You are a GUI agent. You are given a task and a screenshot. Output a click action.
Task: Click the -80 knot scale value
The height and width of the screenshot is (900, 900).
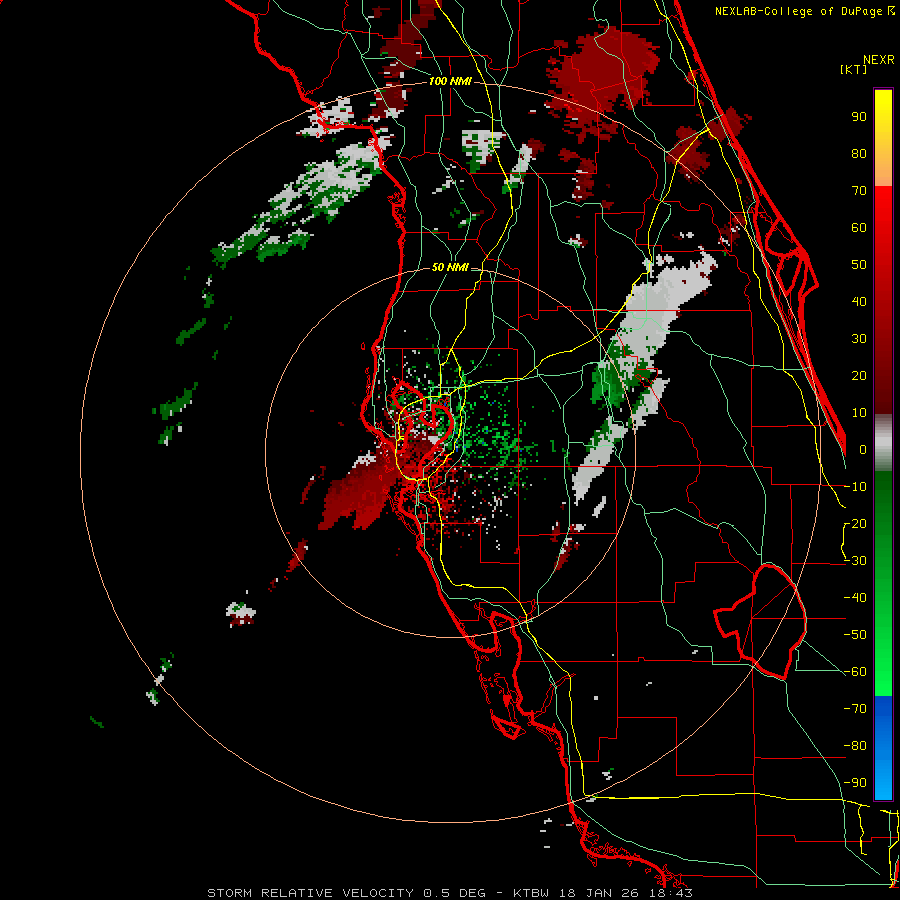[855, 746]
